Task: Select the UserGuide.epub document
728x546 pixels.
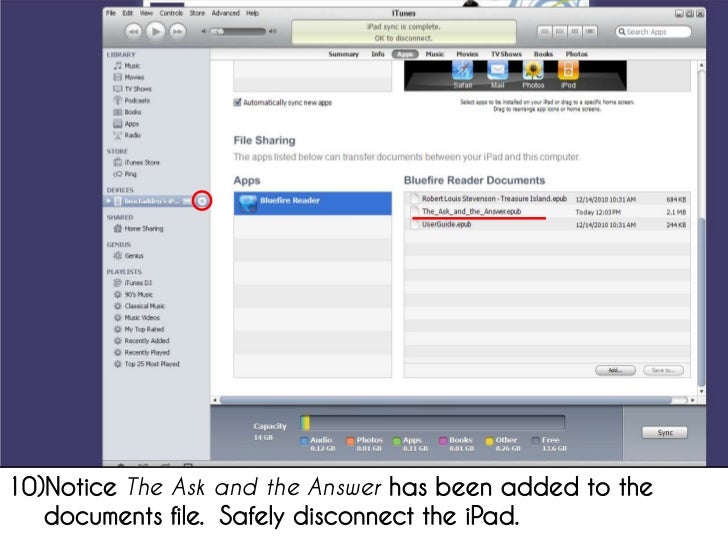Action: tap(547, 225)
